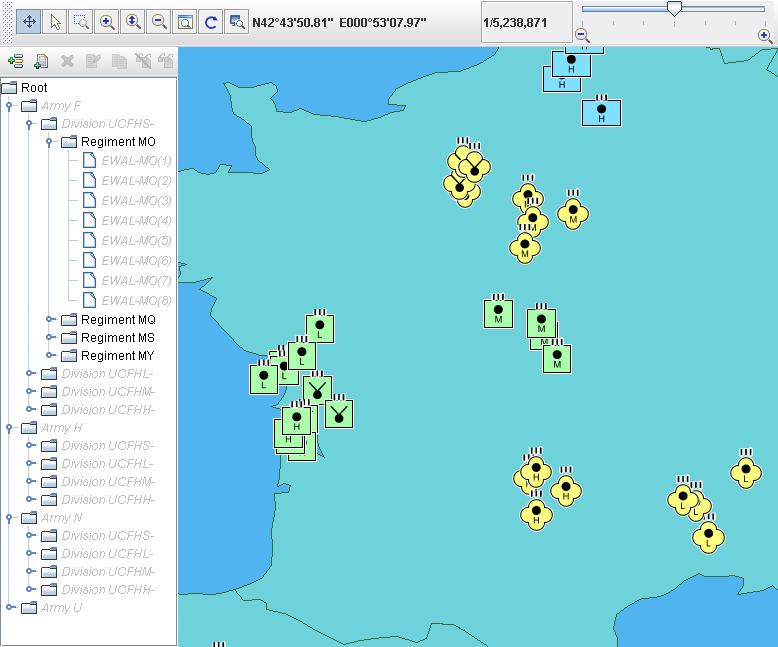Click the plus button right of zoom slider
This screenshot has width=778, height=647.
coord(764,35)
